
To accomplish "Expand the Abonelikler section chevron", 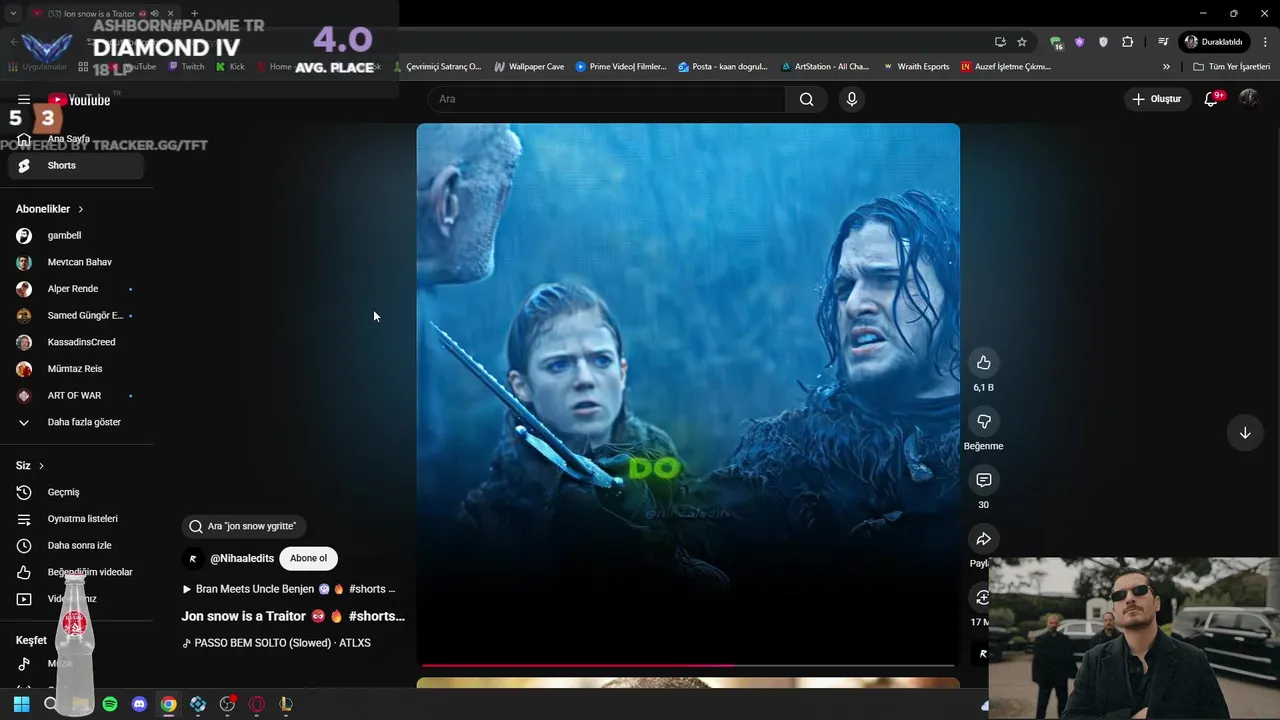I will point(80,209).
